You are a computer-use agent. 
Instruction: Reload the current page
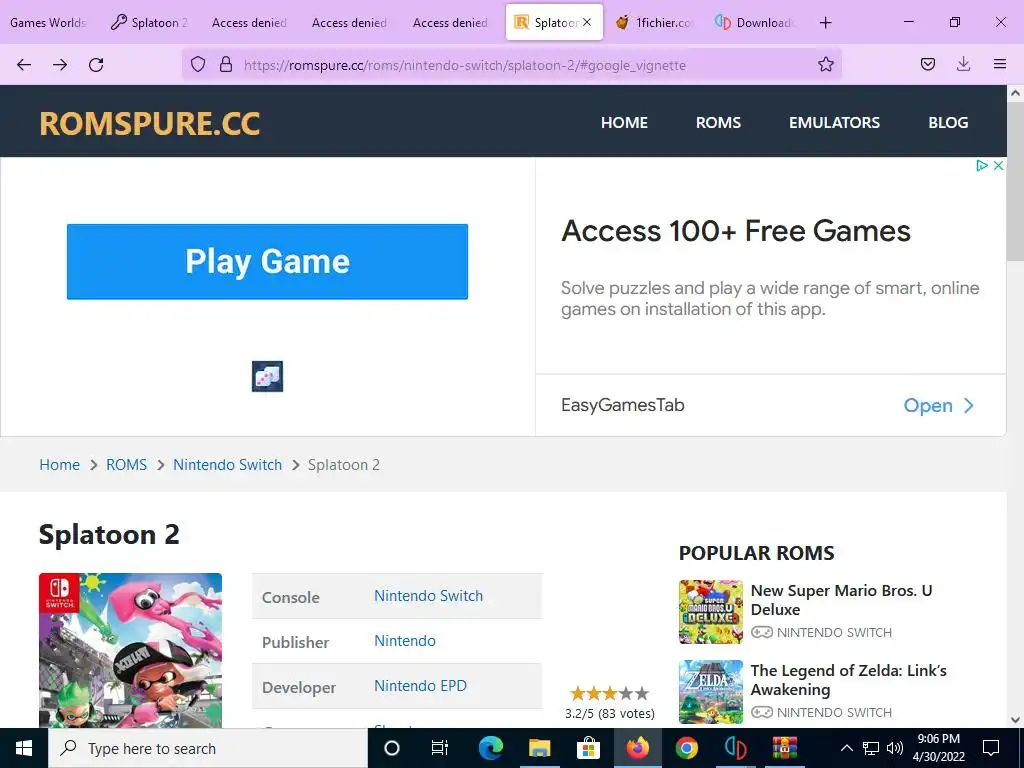point(96,65)
